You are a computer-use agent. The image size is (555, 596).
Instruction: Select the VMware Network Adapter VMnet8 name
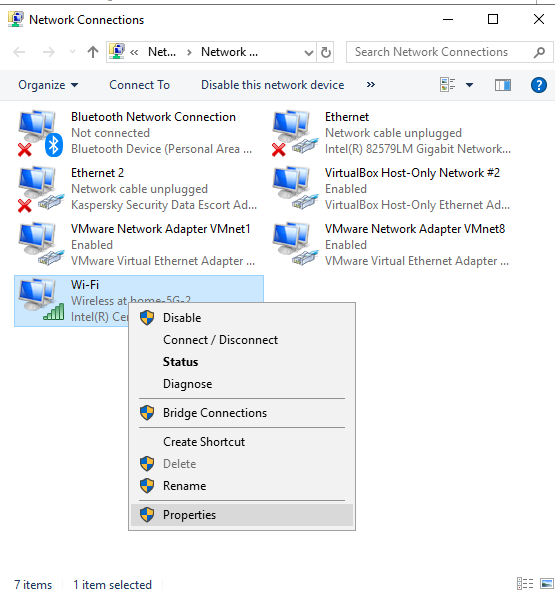pyautogui.click(x=415, y=229)
